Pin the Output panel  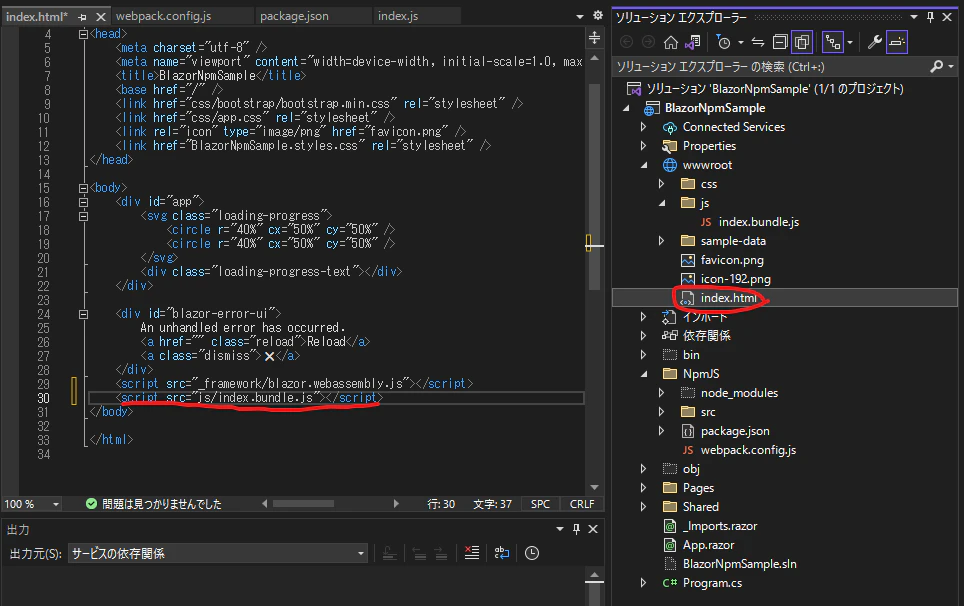pos(576,529)
